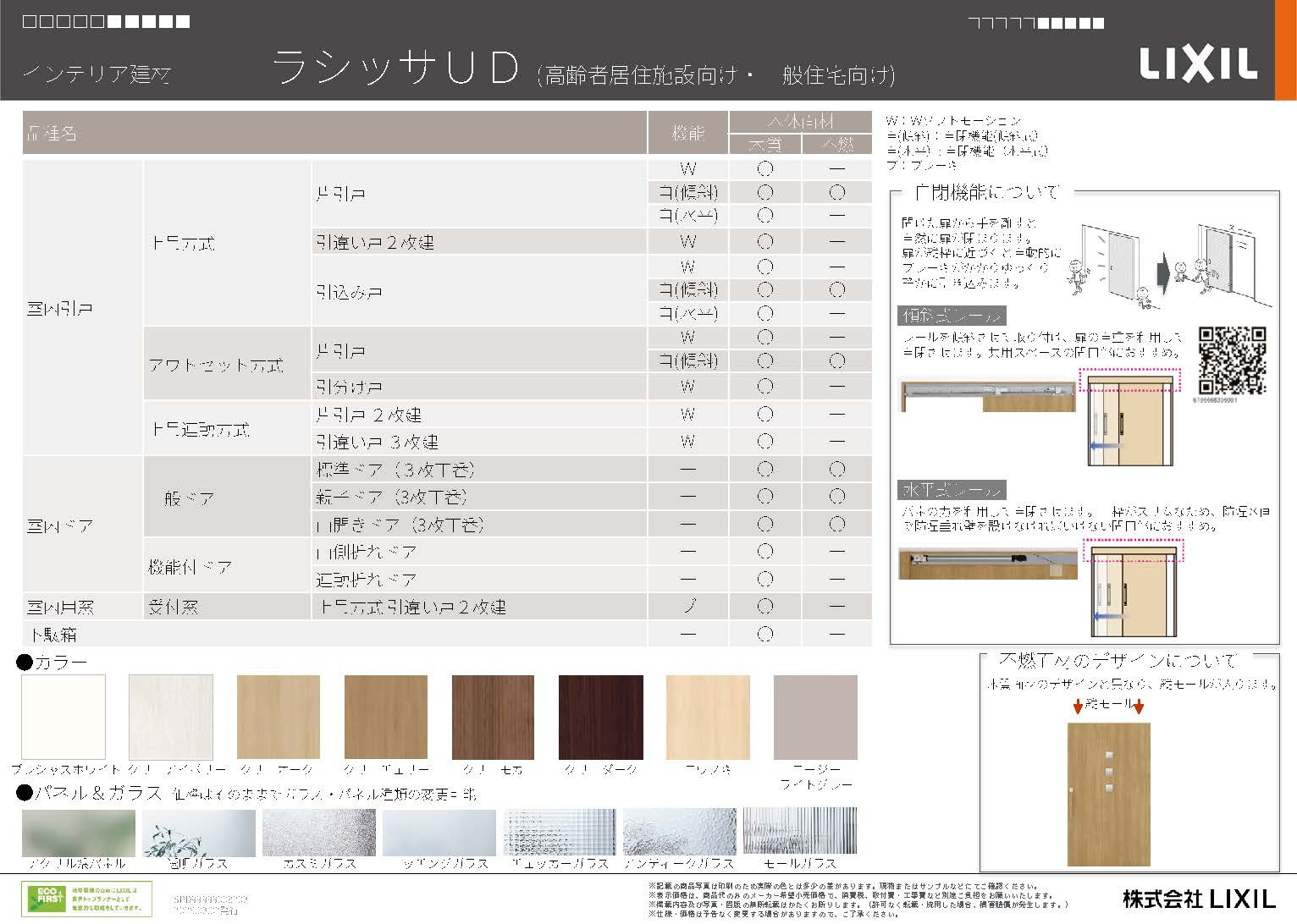Viewport: 1297px width, 924px height.
Task: Click the dark arrow between door illustrations
Action: [x=1166, y=272]
